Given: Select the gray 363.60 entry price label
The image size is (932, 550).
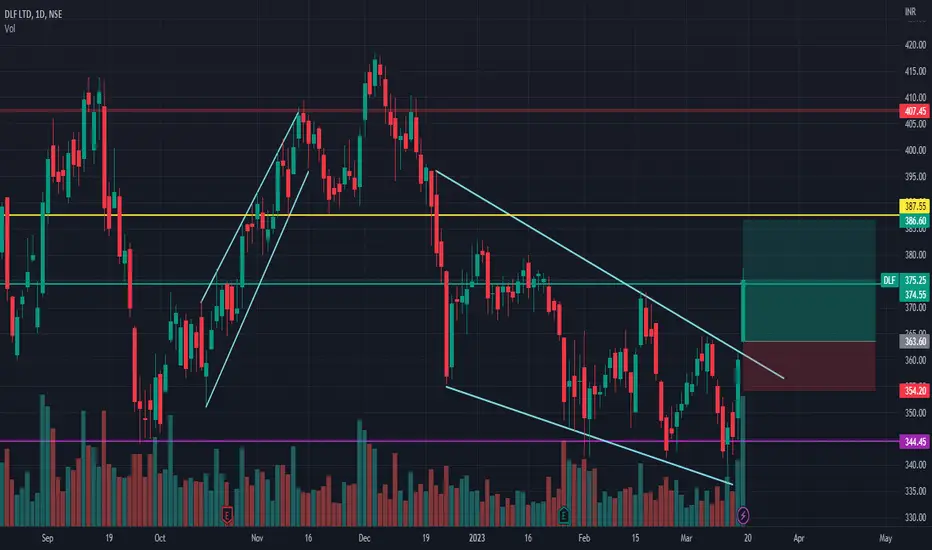Looking at the screenshot, I should [915, 341].
